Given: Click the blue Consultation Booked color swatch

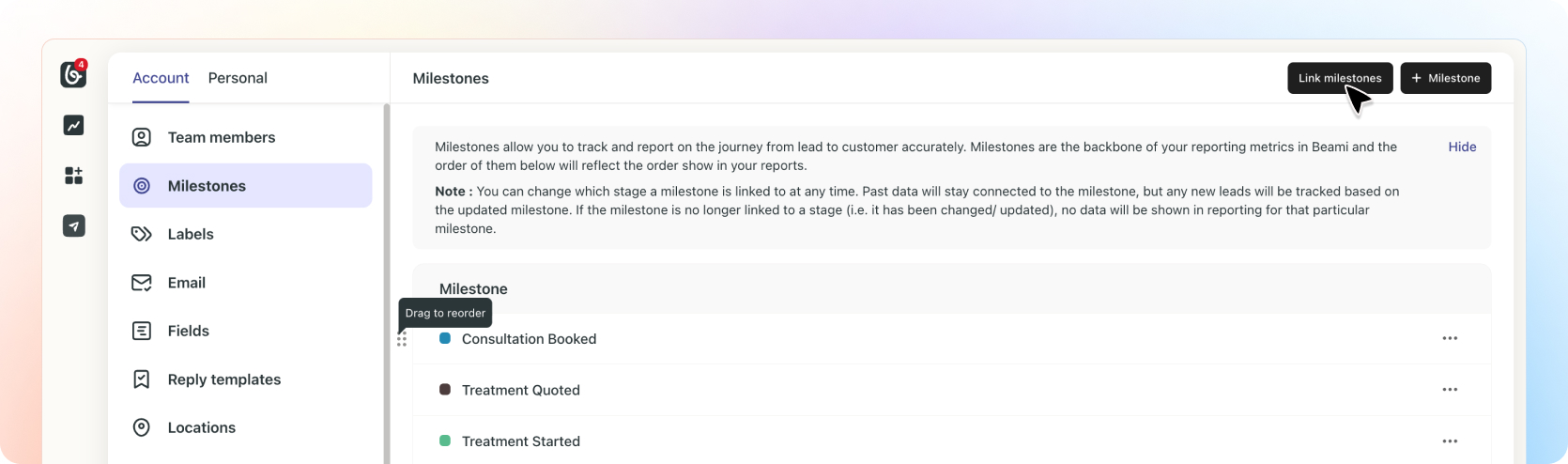Looking at the screenshot, I should click(445, 338).
